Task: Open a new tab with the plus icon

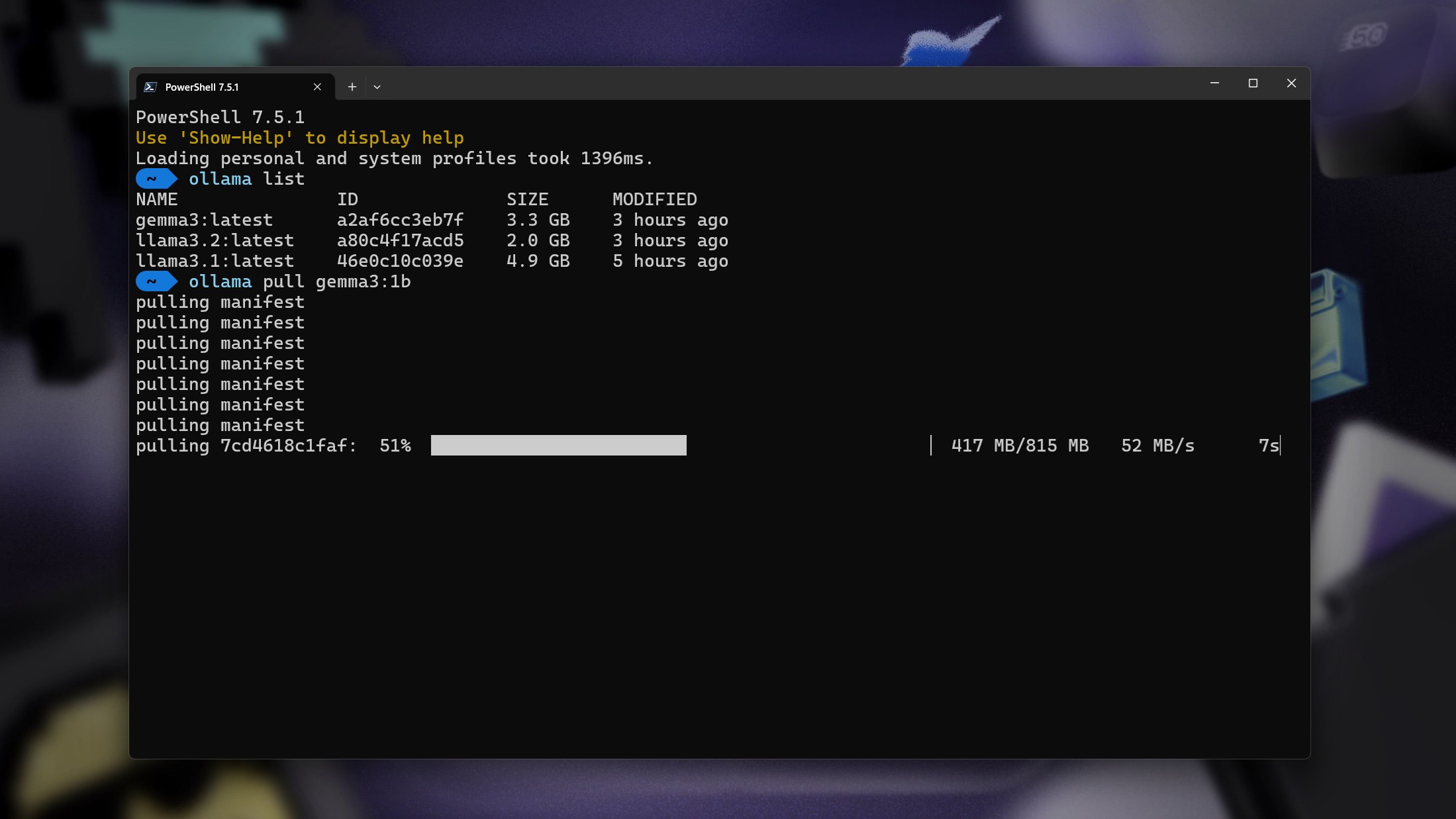Action: (352, 86)
